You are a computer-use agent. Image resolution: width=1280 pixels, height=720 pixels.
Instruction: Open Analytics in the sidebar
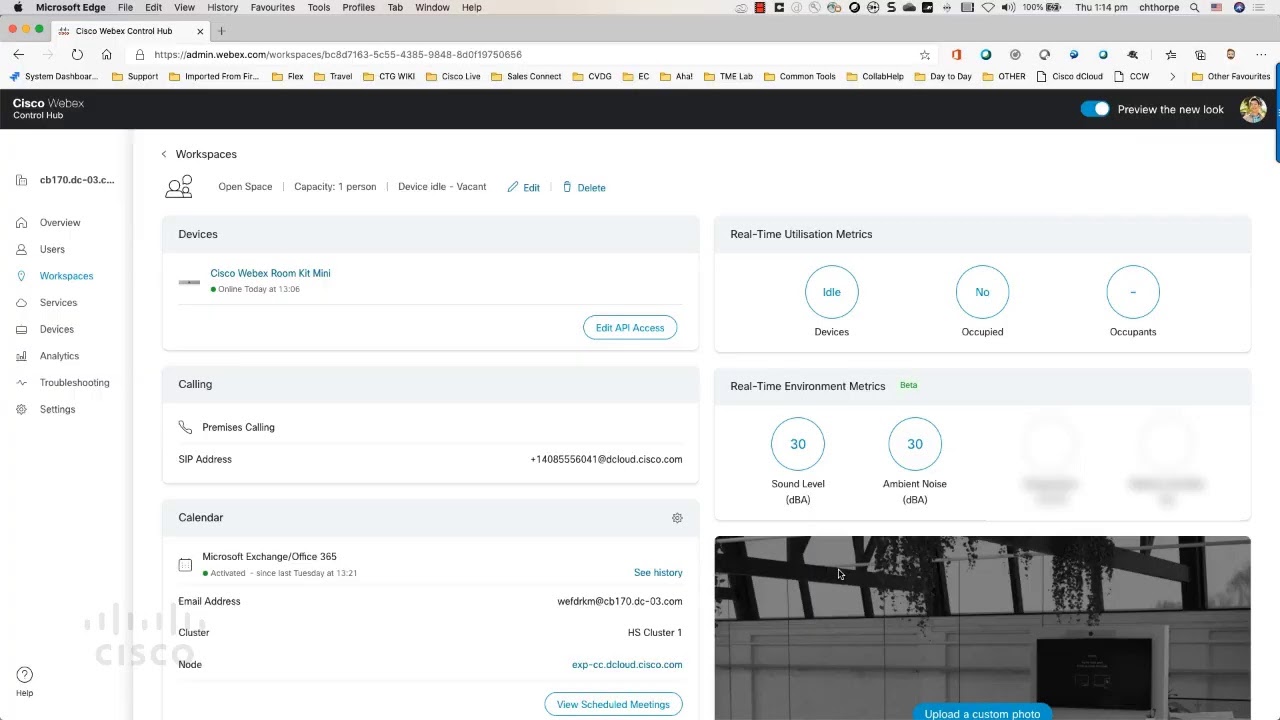point(59,356)
